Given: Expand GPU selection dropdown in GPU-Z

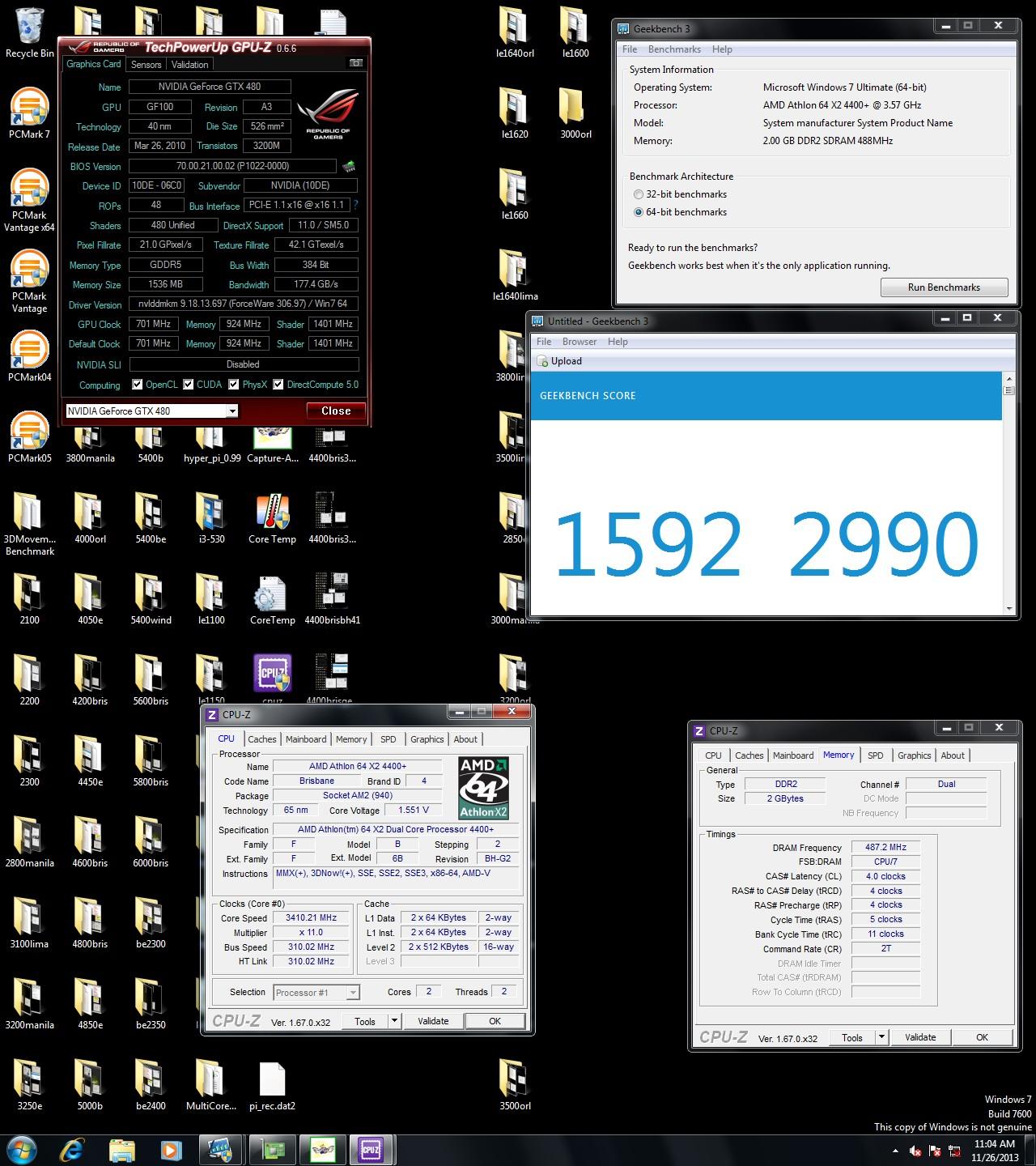Looking at the screenshot, I should tap(232, 411).
